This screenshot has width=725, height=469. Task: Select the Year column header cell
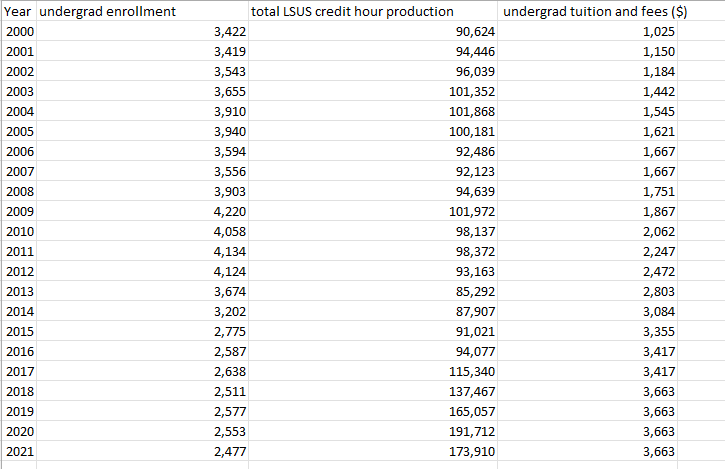[19, 11]
